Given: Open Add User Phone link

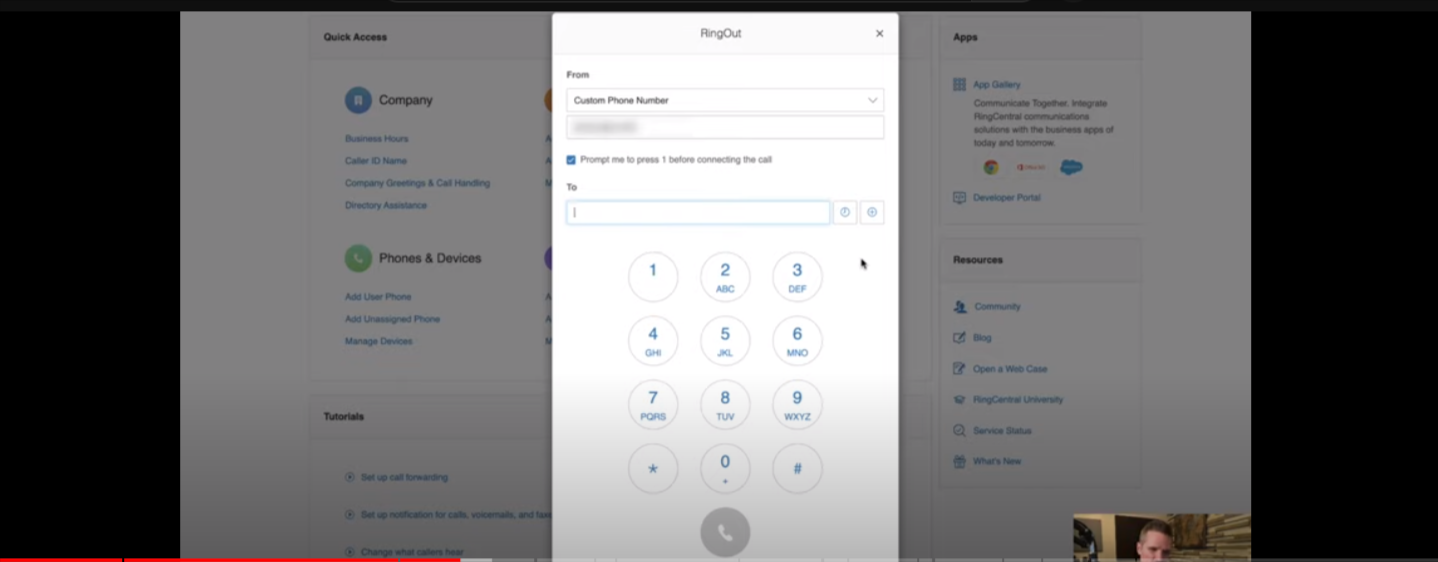Looking at the screenshot, I should coord(378,297).
